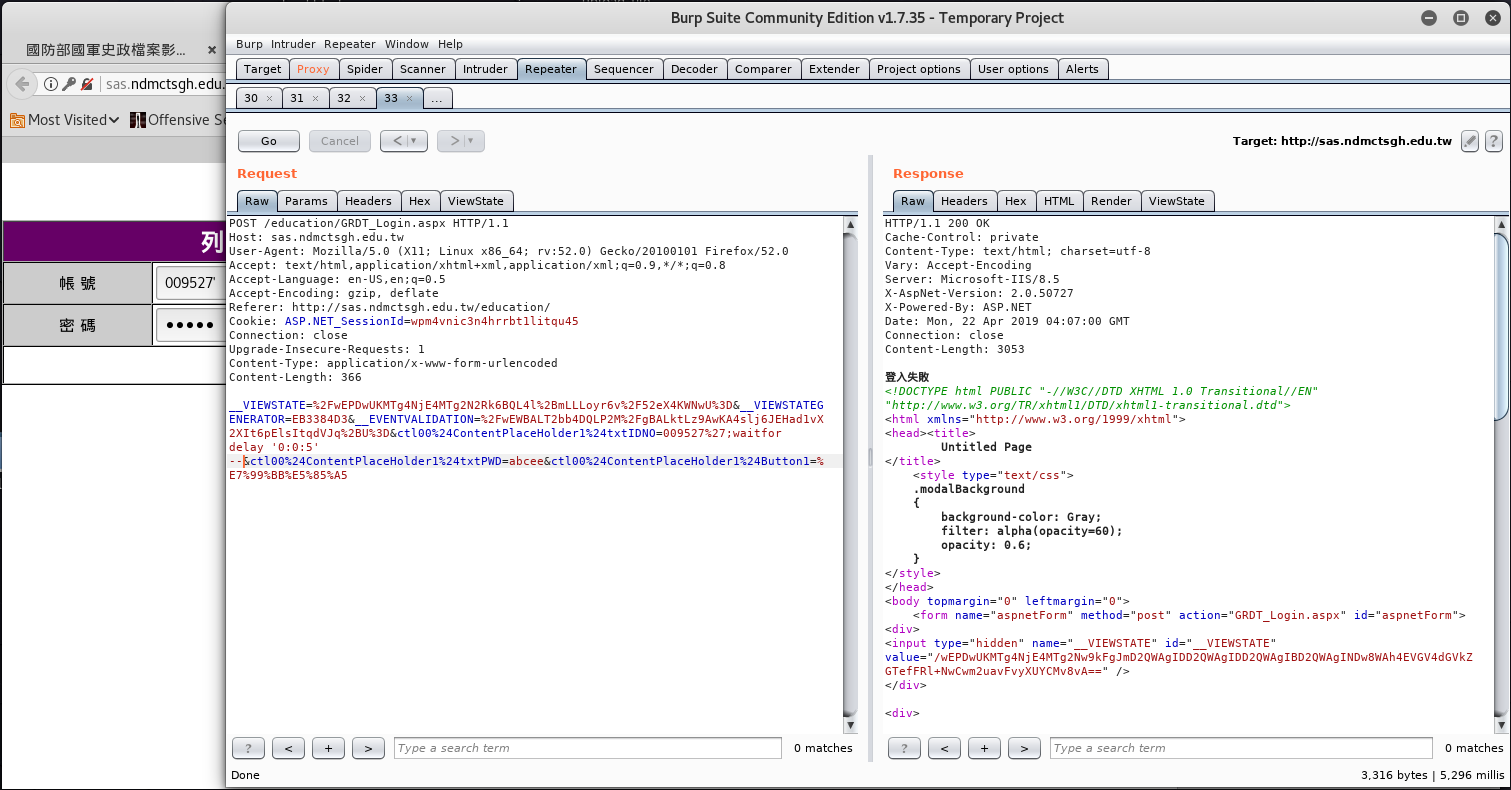This screenshot has width=1511, height=790.
Task: Select Repeater request tab 32
Action: coord(344,98)
